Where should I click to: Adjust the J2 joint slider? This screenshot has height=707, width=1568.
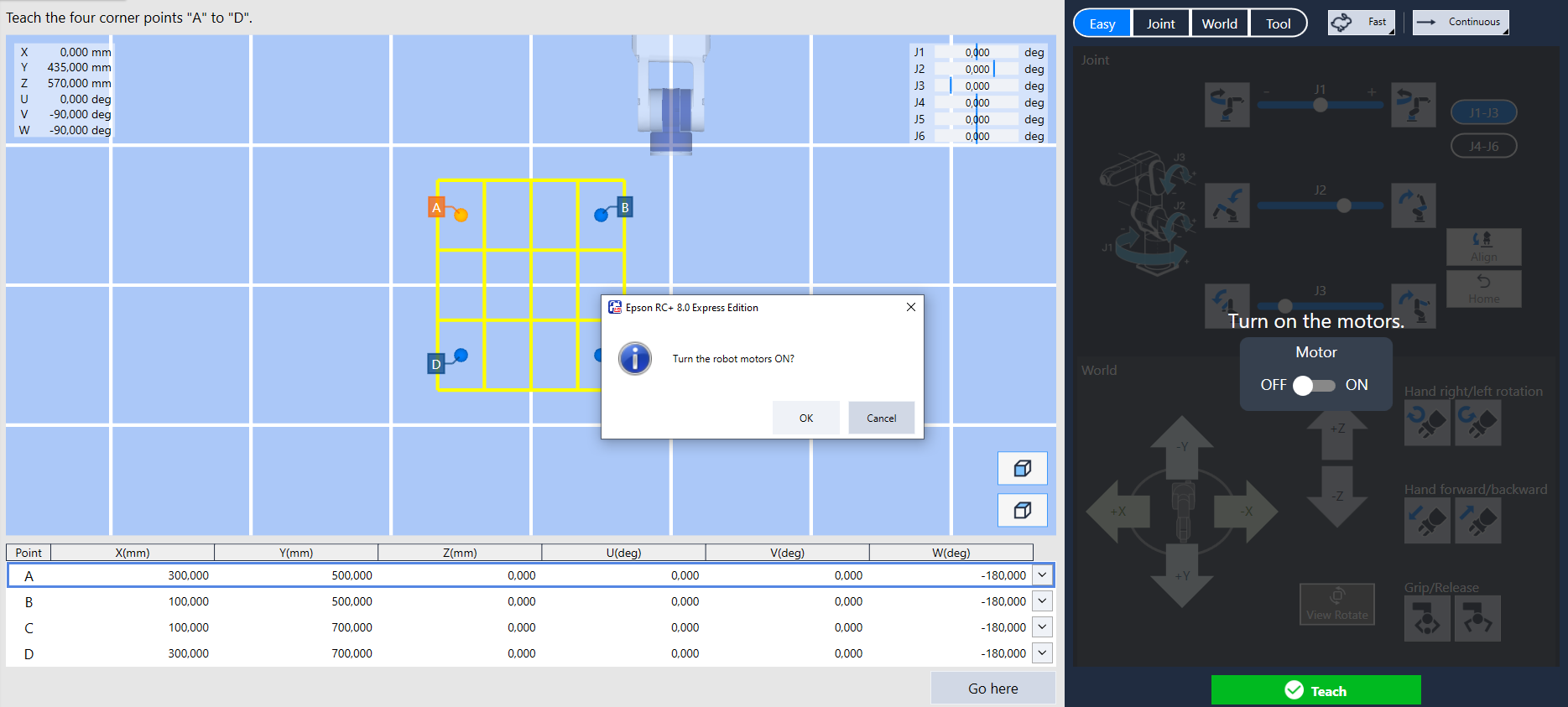click(1320, 205)
